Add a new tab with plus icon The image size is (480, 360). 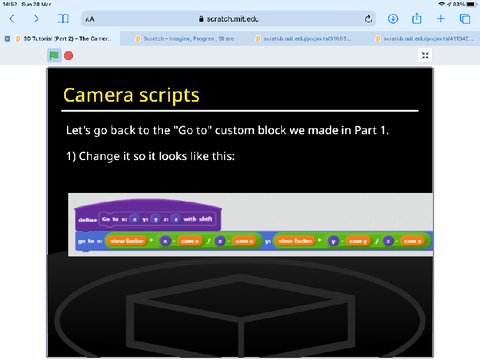point(441,19)
